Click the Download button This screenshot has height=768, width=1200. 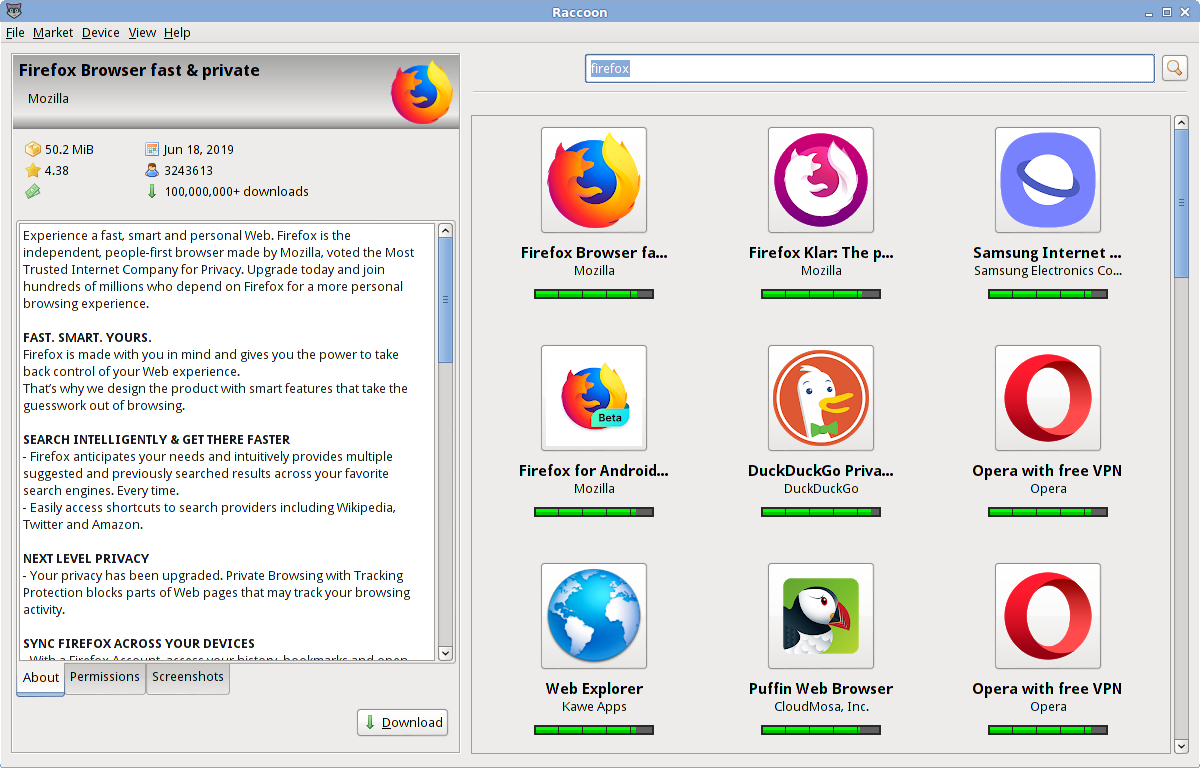pyautogui.click(x=402, y=723)
